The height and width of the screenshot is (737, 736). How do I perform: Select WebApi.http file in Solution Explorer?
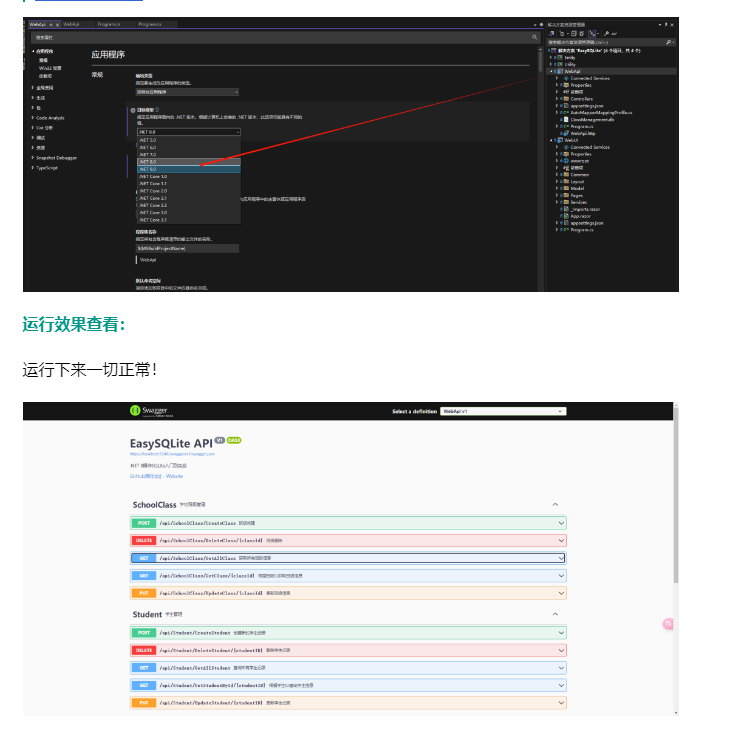tap(583, 133)
